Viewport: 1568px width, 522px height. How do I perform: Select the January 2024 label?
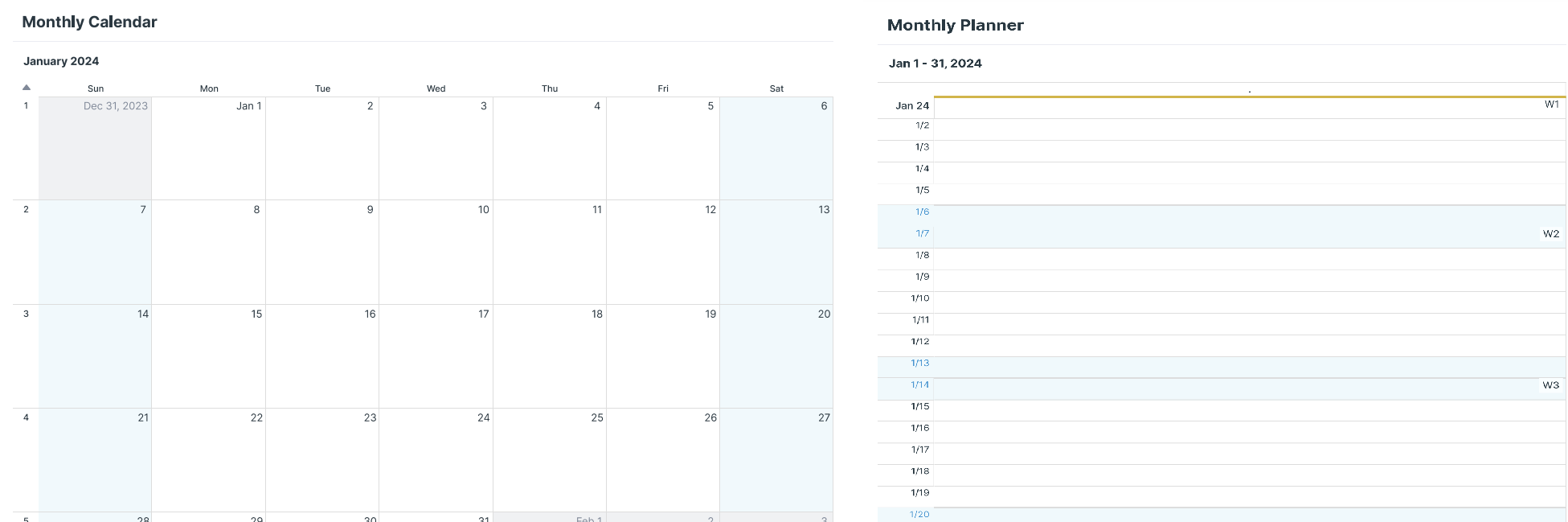(x=61, y=61)
